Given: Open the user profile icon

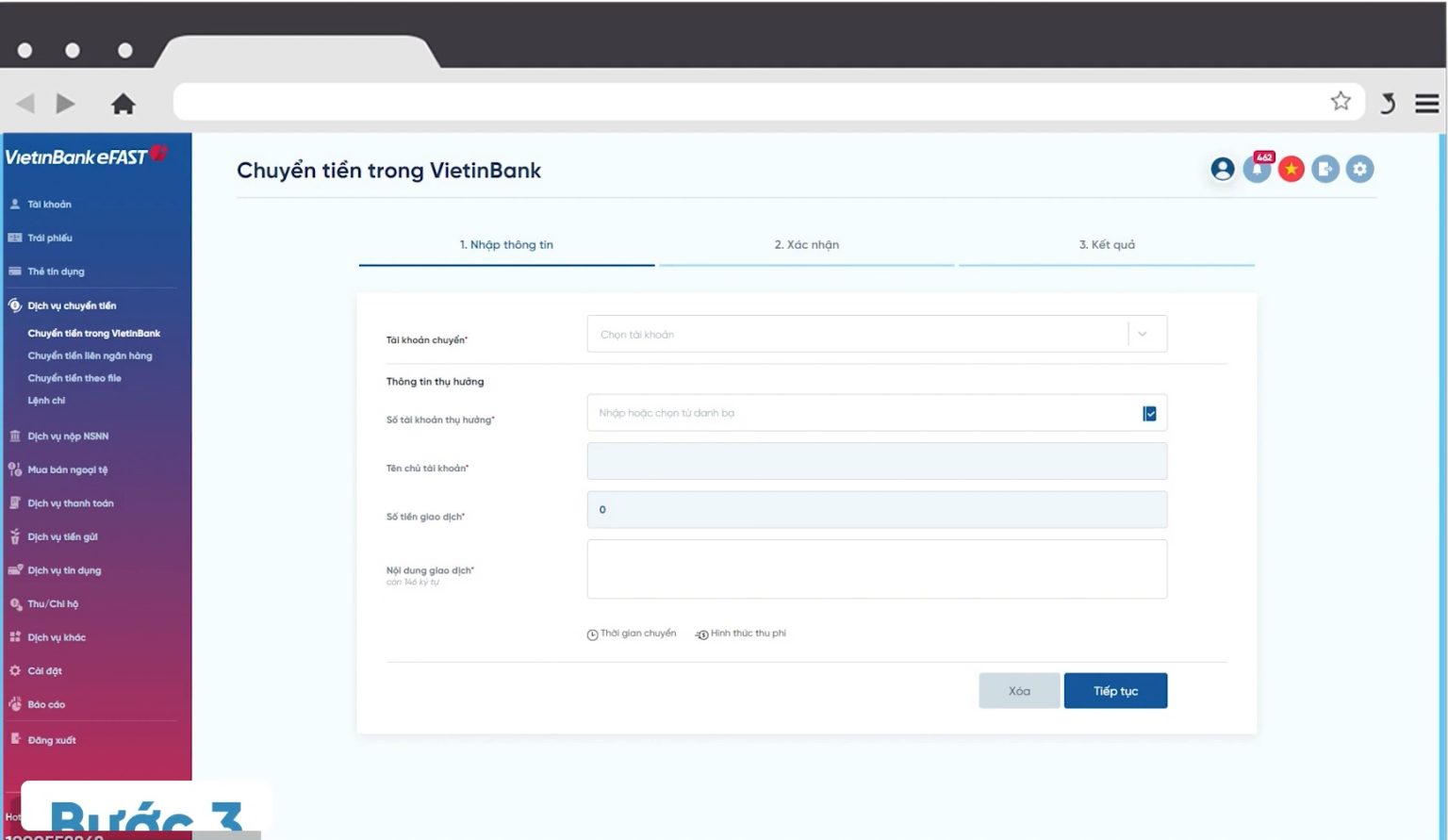Looking at the screenshot, I should [1223, 169].
